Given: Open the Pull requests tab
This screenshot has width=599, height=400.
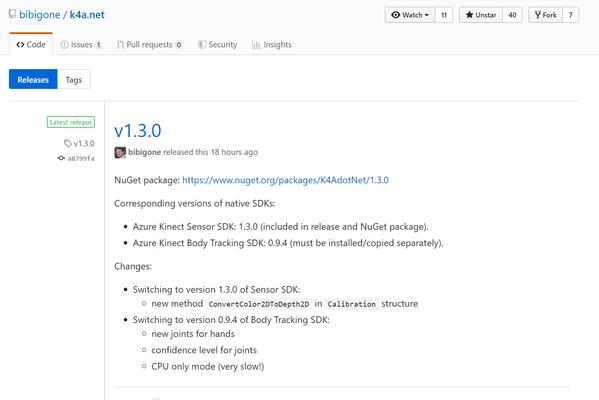Looking at the screenshot, I should 149,45.
